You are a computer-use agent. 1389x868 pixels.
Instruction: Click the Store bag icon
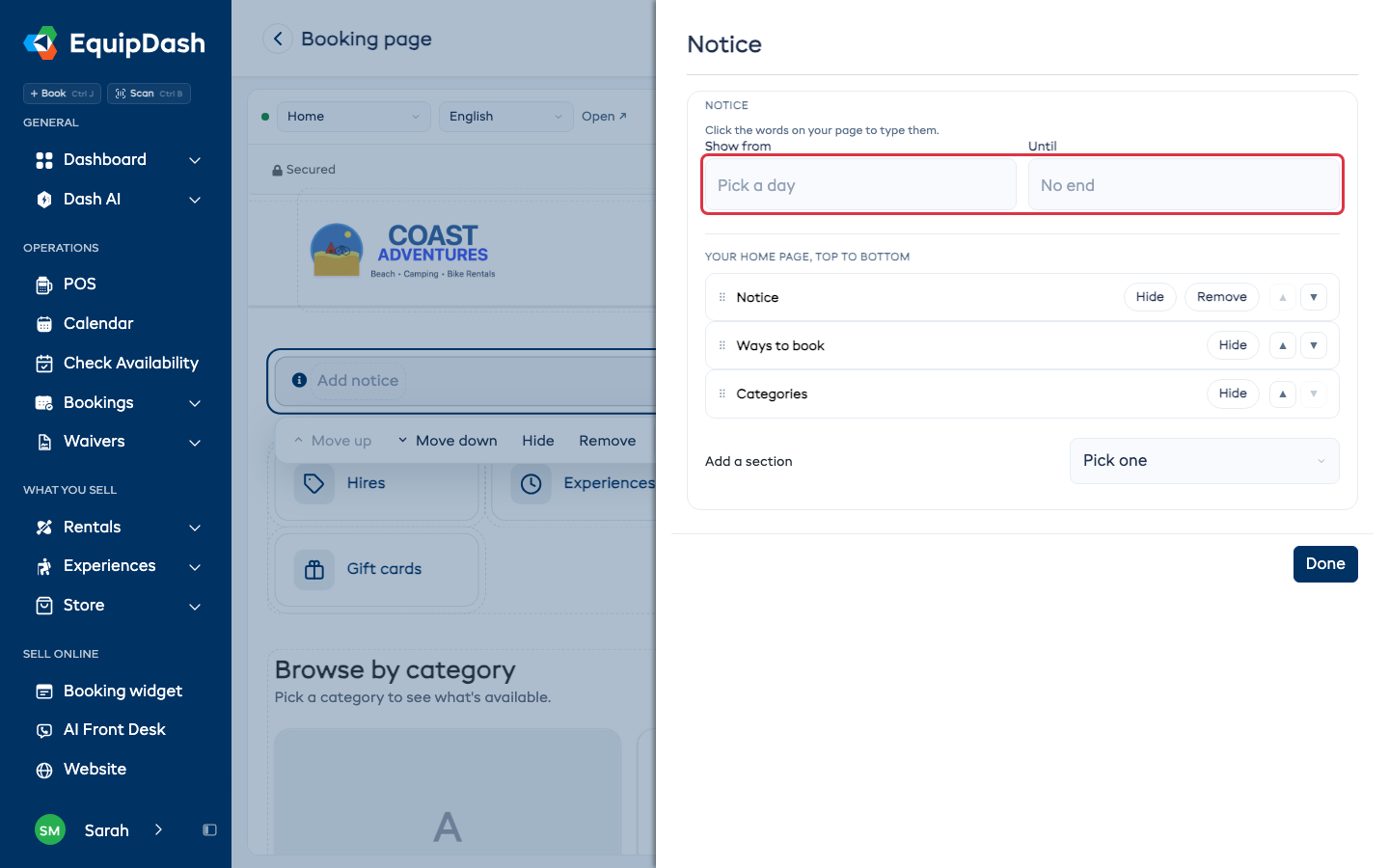point(44,606)
